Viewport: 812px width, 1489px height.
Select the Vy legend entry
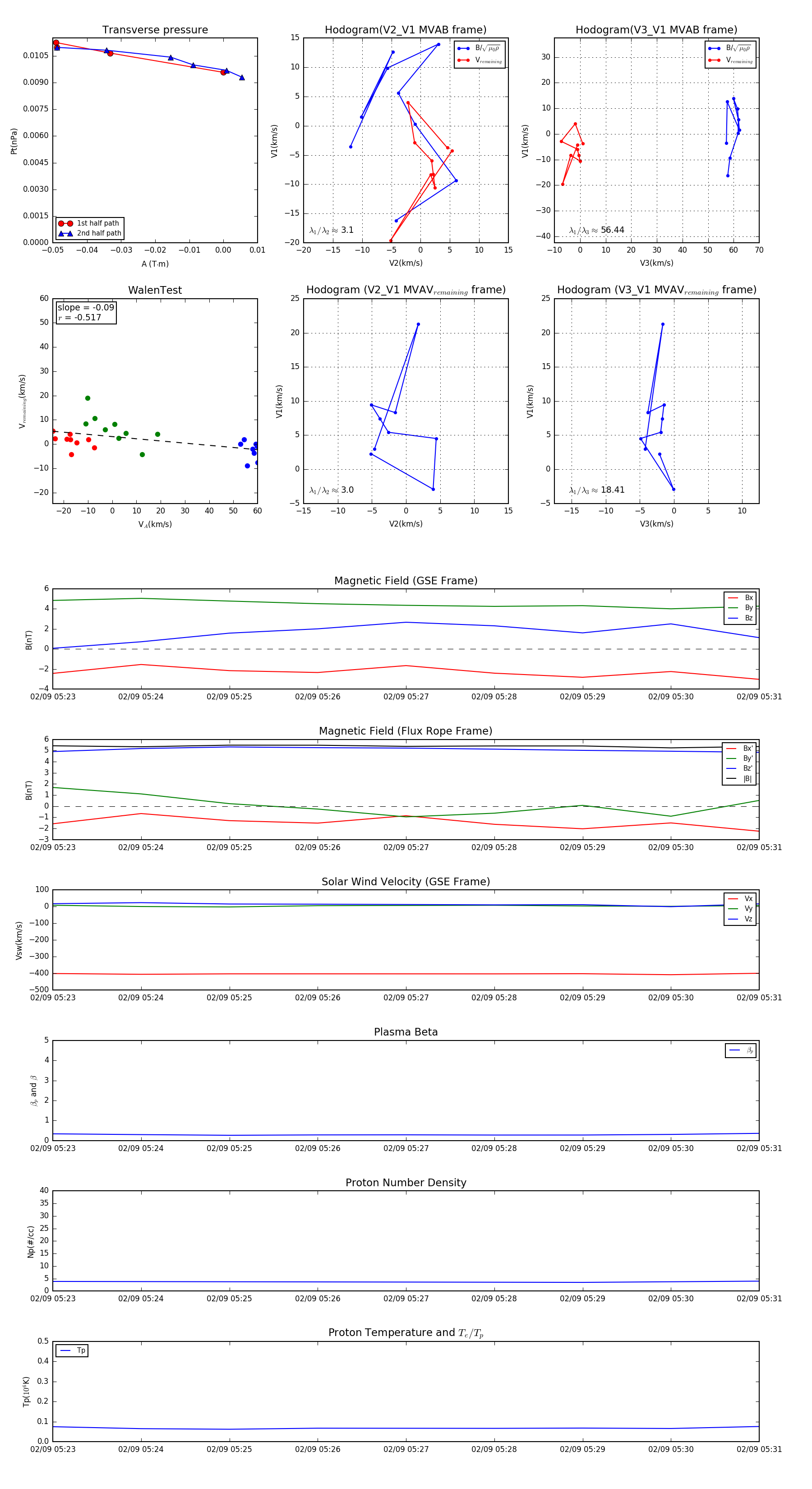click(x=740, y=909)
